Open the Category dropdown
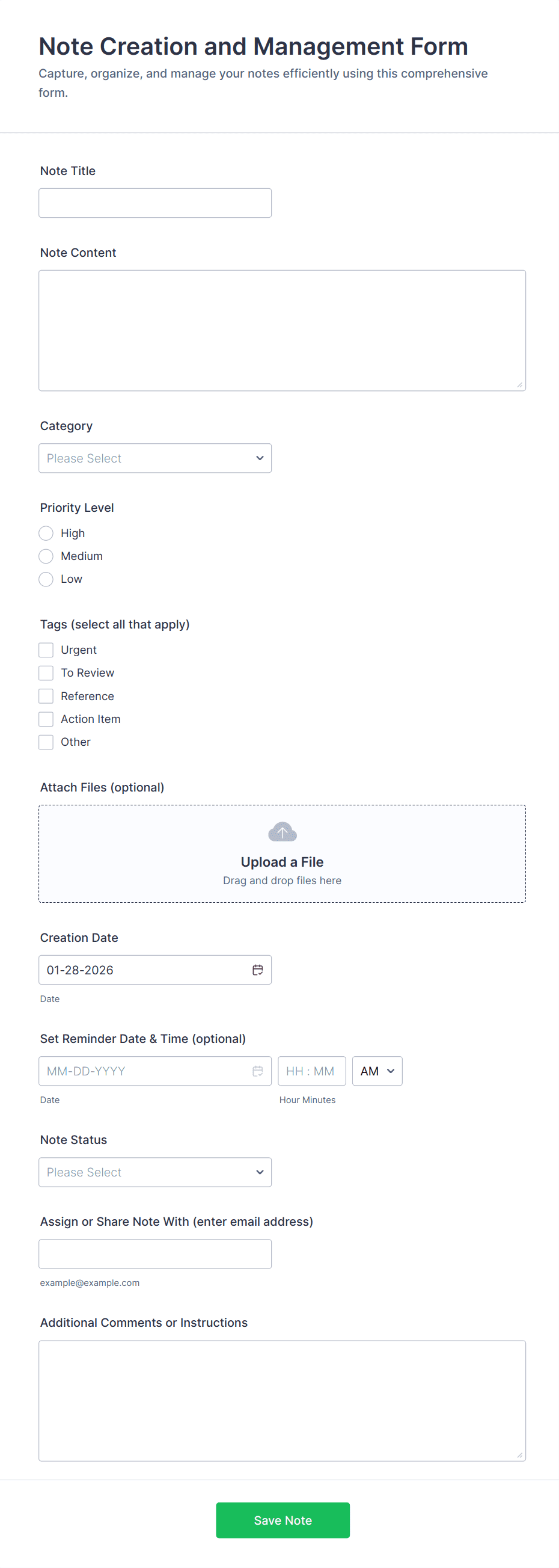559x1568 pixels. (154, 458)
